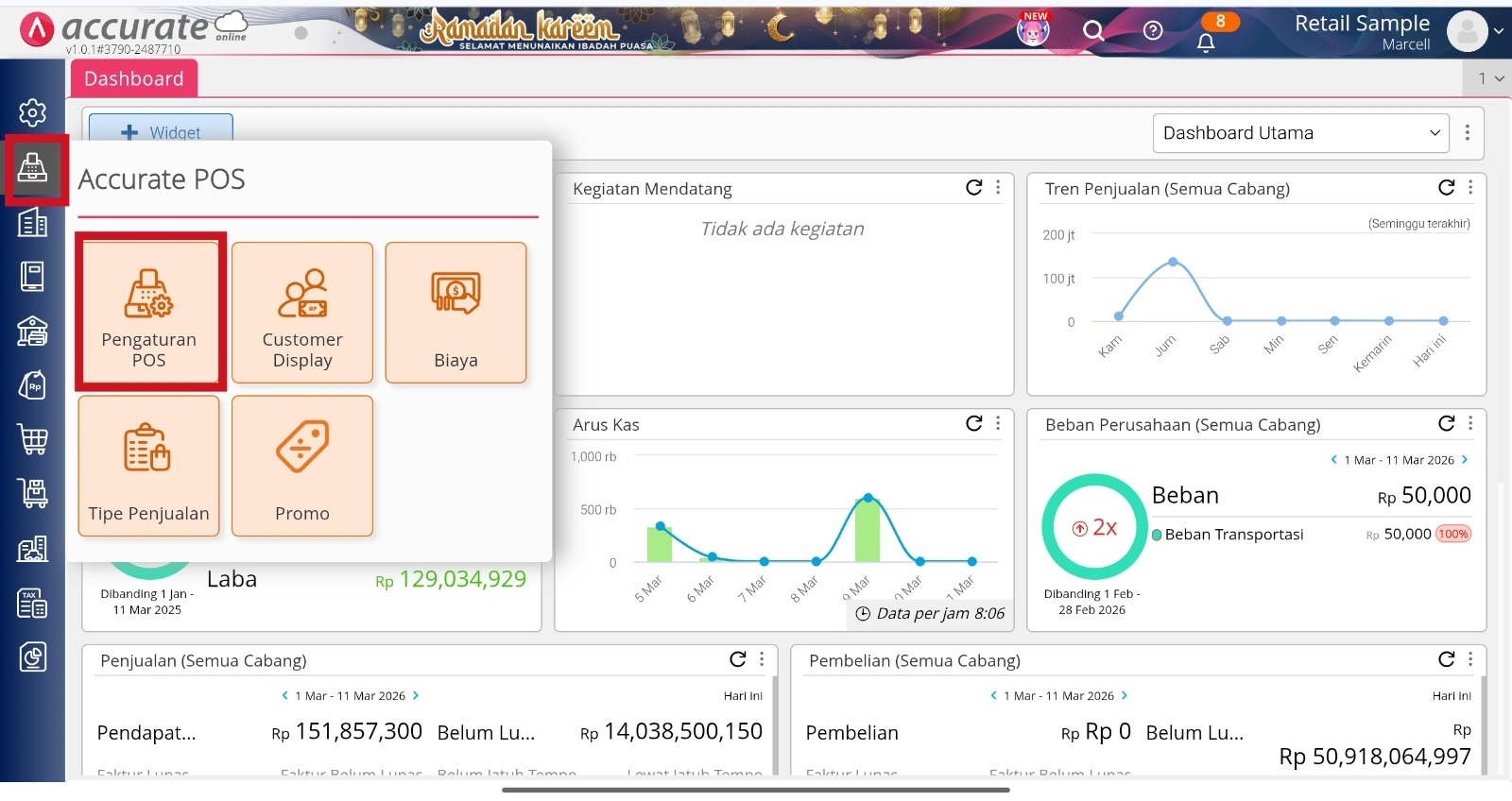The width and height of the screenshot is (1512, 801).
Task: Expand the Dashboard Utama dropdown
Action: click(1300, 133)
